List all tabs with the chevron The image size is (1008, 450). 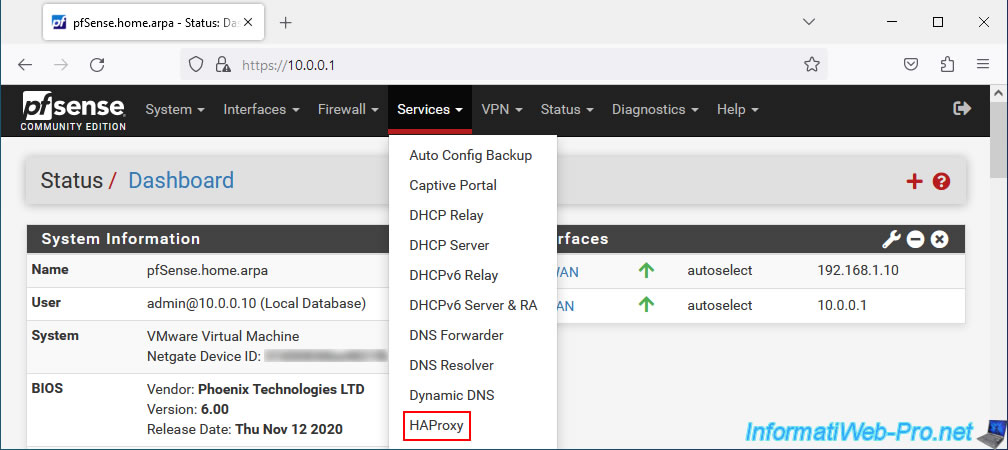pyautogui.click(x=809, y=22)
